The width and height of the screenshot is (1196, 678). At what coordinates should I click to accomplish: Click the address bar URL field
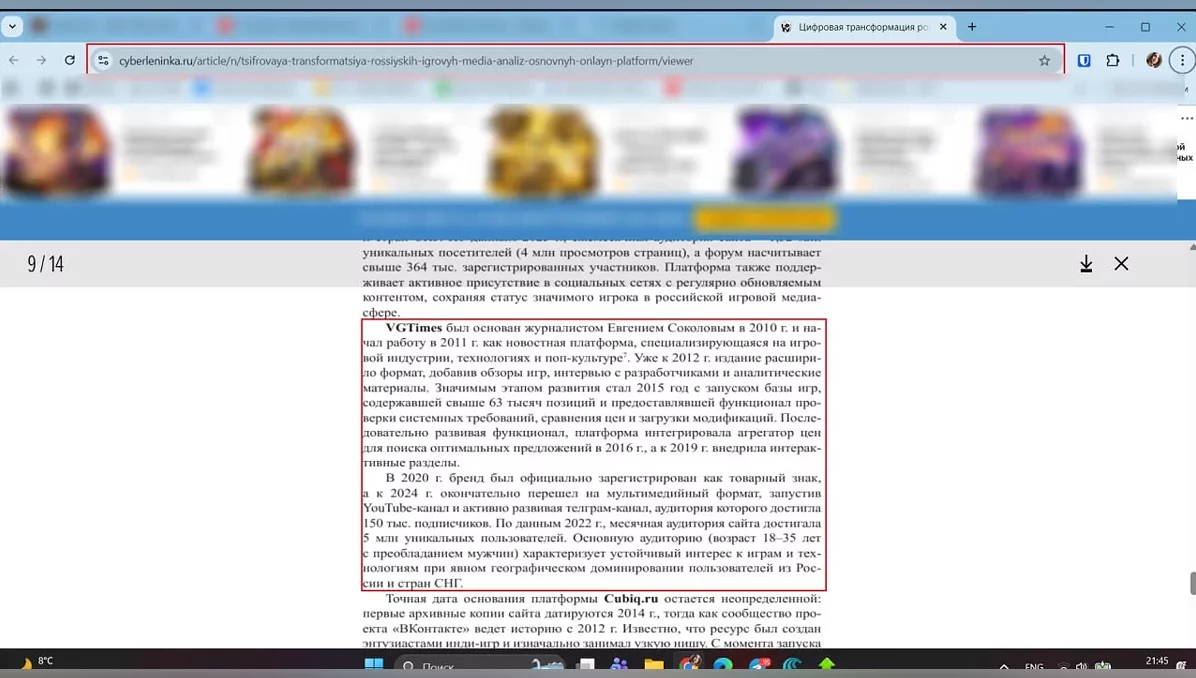coord(575,60)
